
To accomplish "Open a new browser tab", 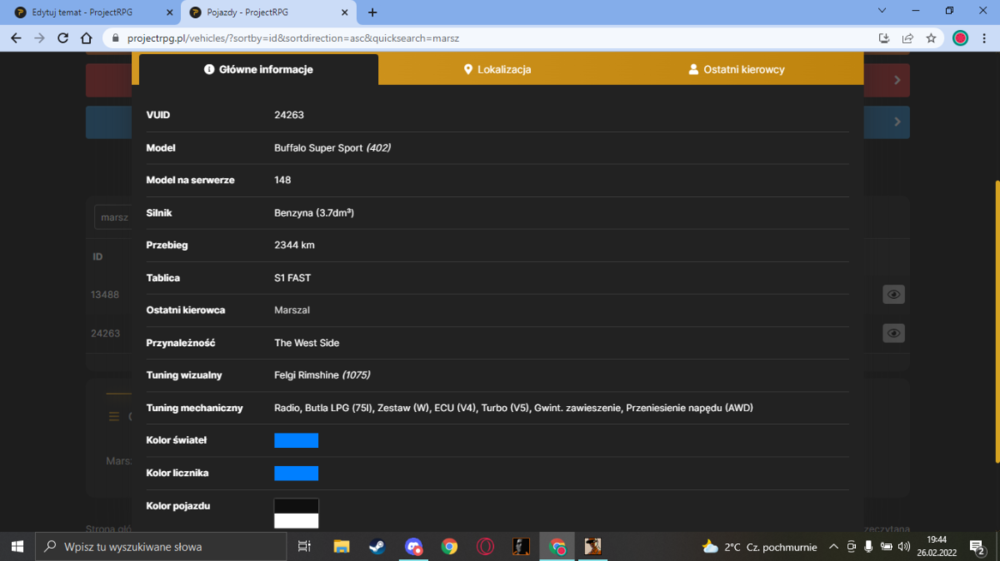I will tap(372, 12).
